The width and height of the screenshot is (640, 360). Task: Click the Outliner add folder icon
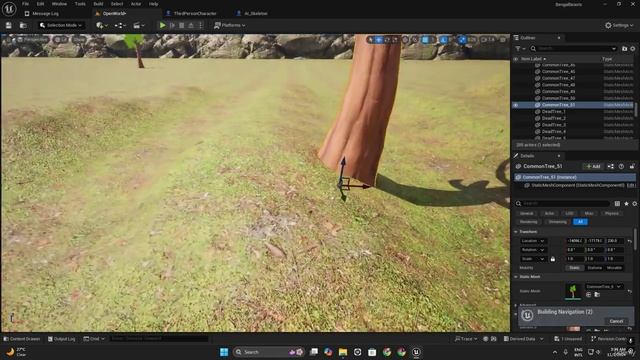(x=624, y=49)
